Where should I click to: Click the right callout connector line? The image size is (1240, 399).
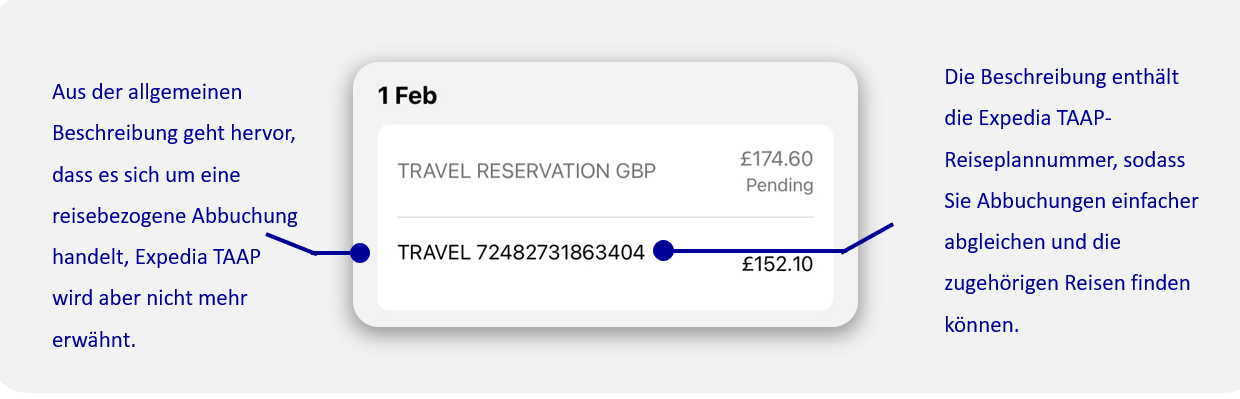tap(782, 240)
